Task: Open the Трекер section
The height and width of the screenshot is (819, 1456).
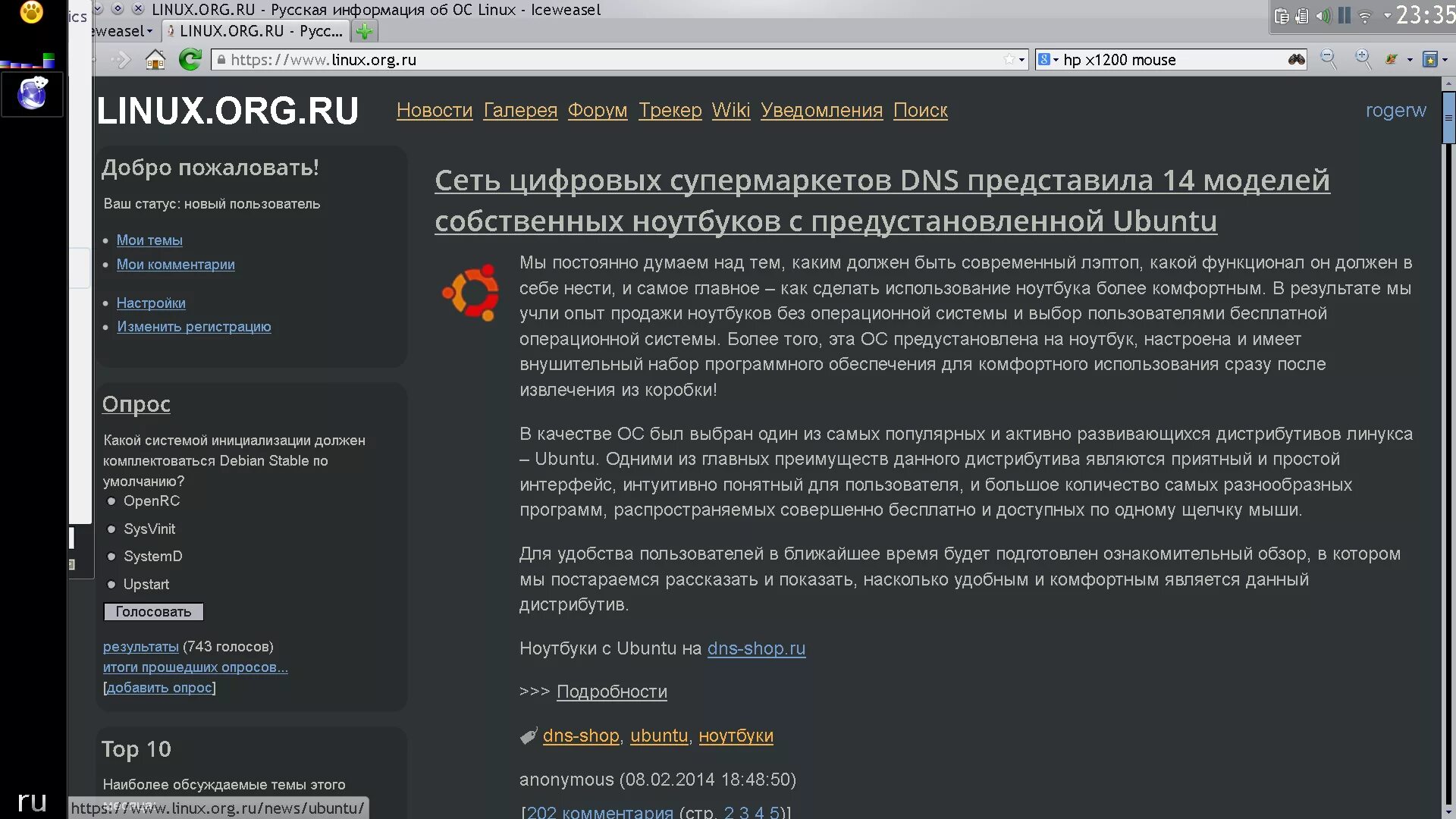Action: pos(670,111)
